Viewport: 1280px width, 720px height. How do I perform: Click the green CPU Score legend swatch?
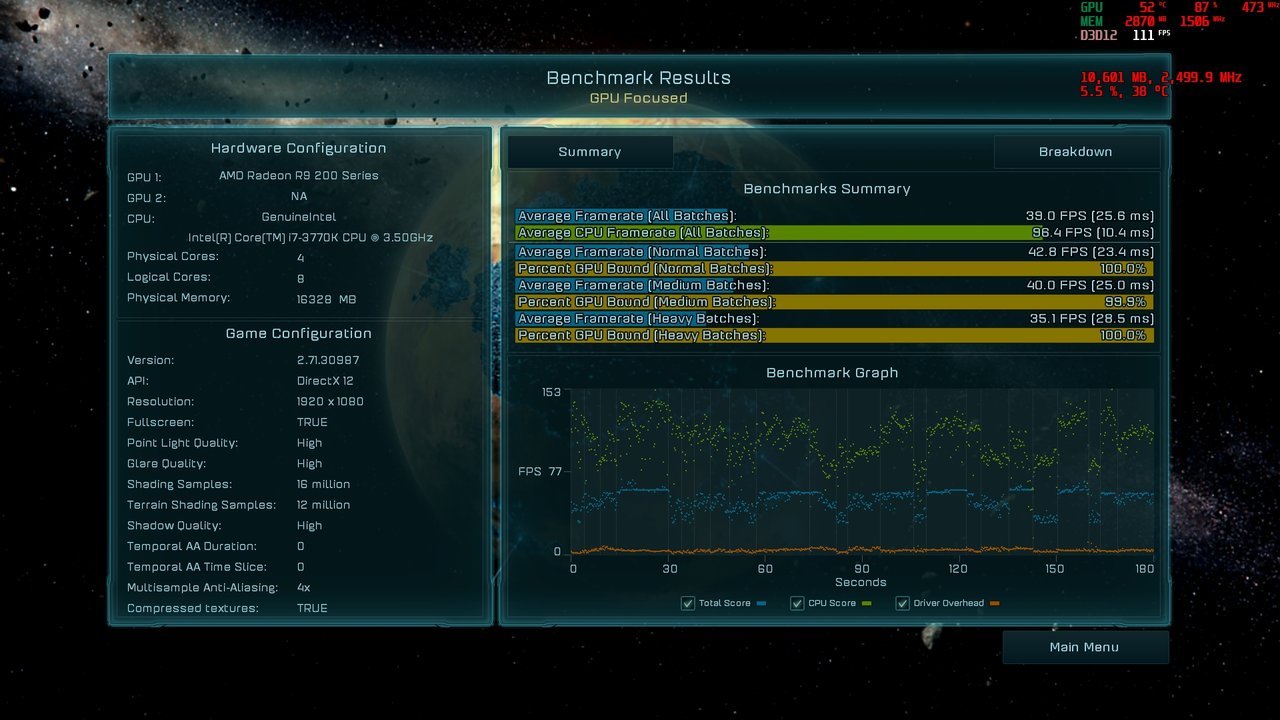(866, 604)
